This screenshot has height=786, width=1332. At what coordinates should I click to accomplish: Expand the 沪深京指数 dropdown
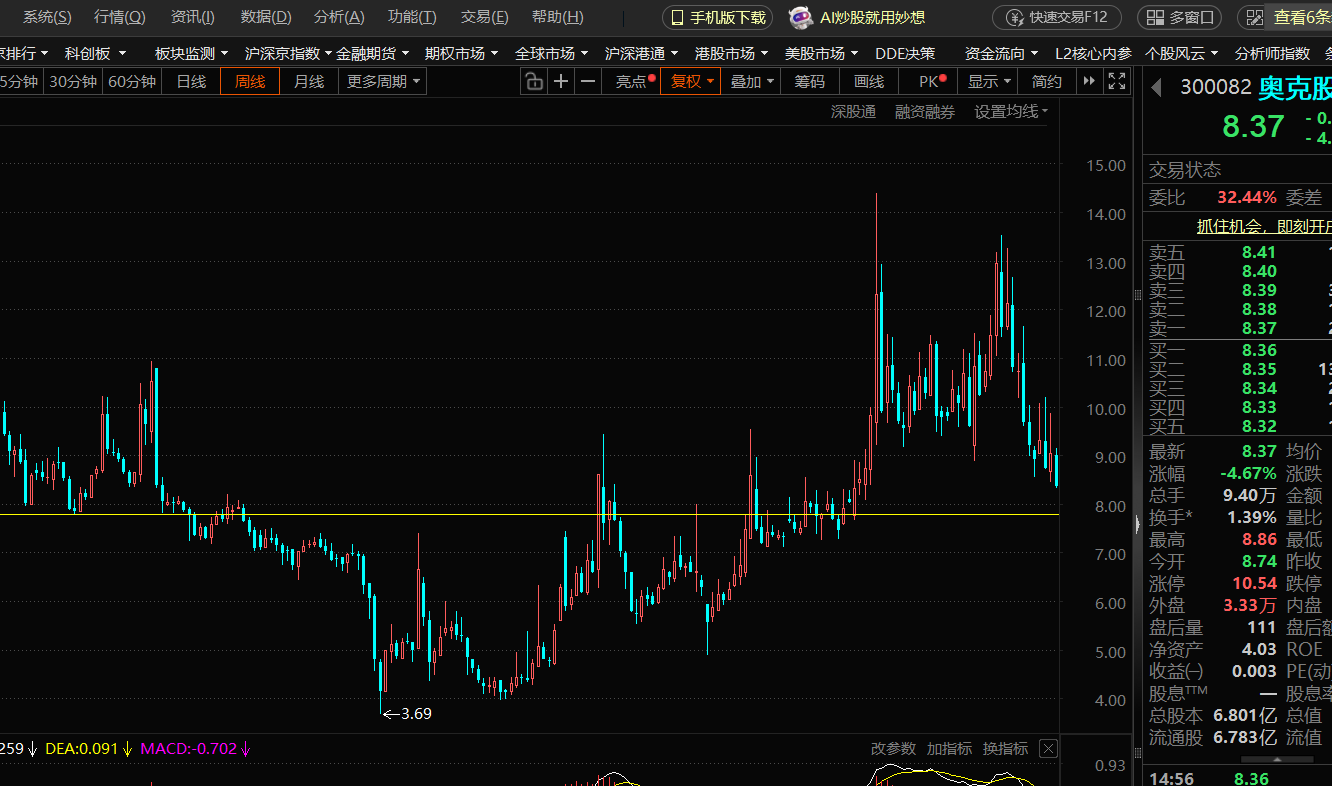tap(288, 53)
